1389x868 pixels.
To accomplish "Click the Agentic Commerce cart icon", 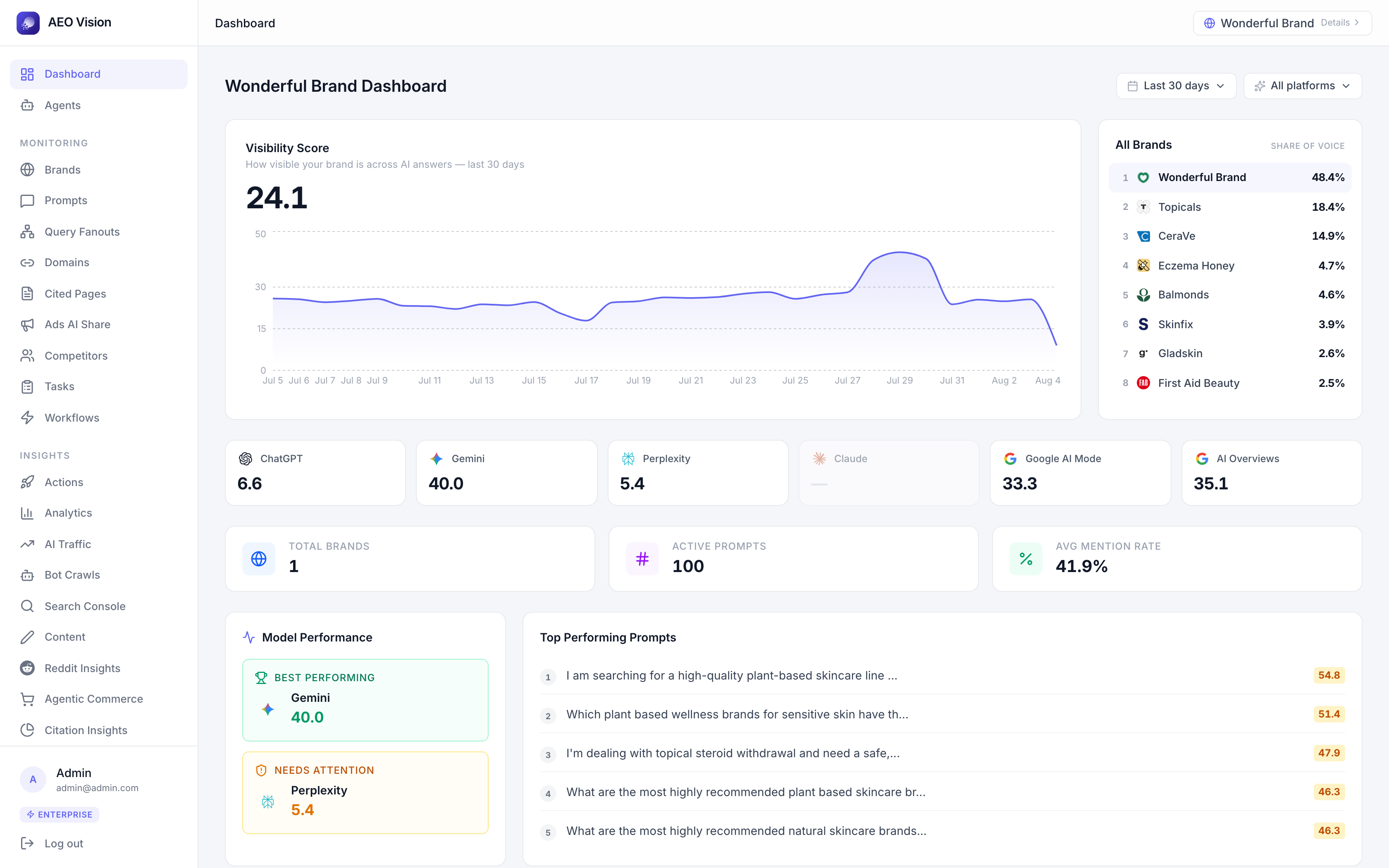I will [27, 699].
